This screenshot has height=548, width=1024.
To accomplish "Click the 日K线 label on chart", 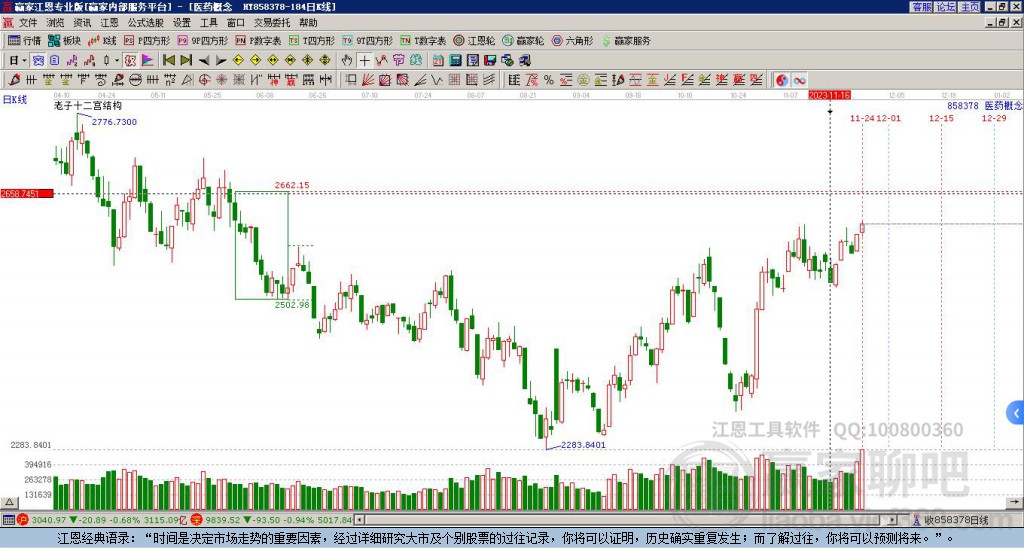I will click(x=15, y=100).
